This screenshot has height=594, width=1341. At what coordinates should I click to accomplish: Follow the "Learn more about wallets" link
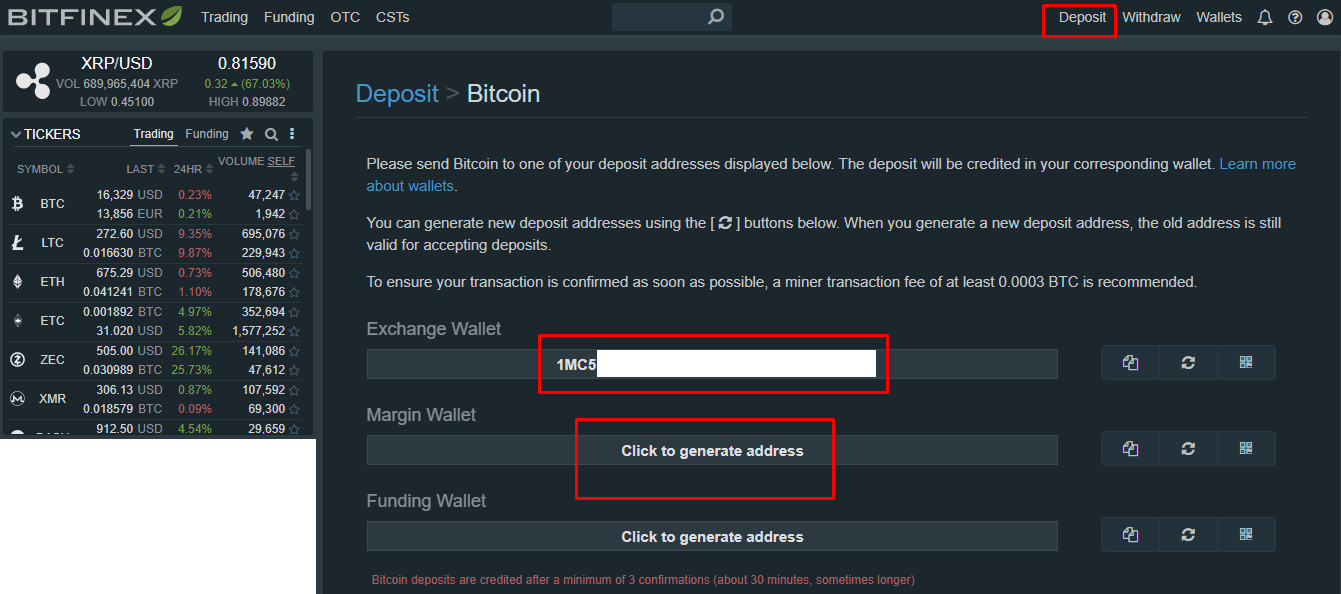1257,164
